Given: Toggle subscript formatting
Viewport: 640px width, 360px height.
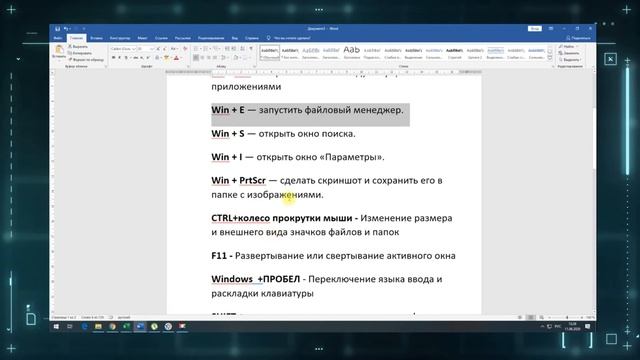Looking at the screenshot, I should pos(142,58).
